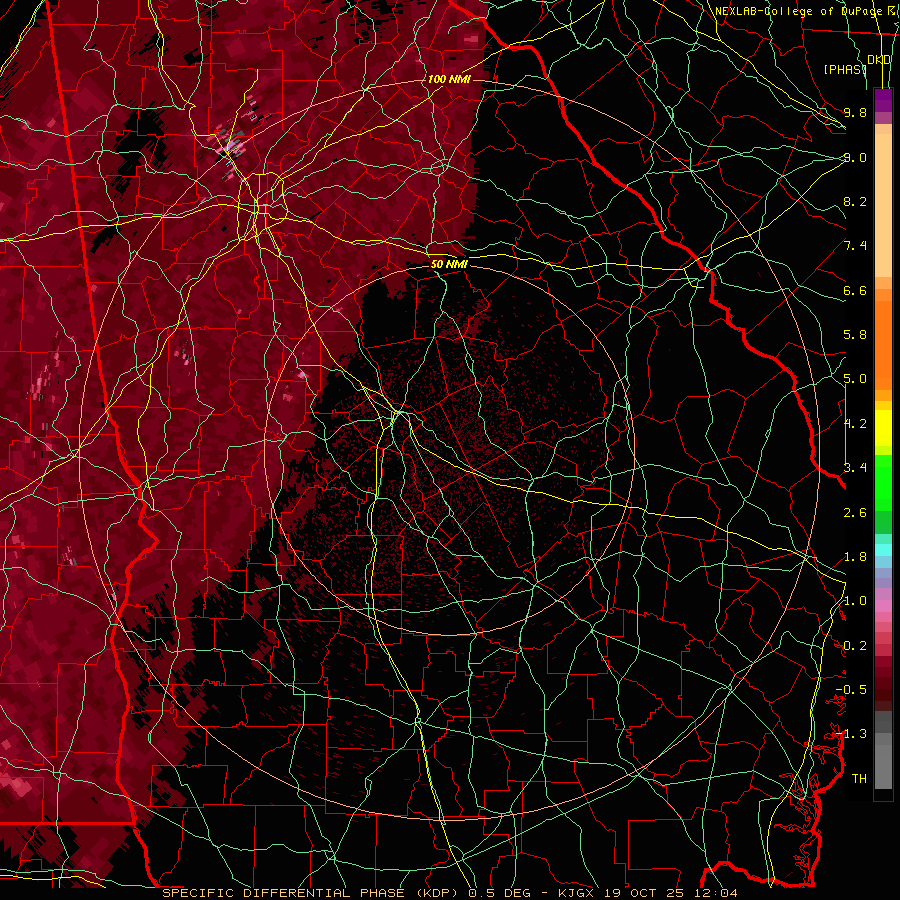The image size is (900, 900).
Task: Click the 7.4 scale value
Action: (855, 246)
